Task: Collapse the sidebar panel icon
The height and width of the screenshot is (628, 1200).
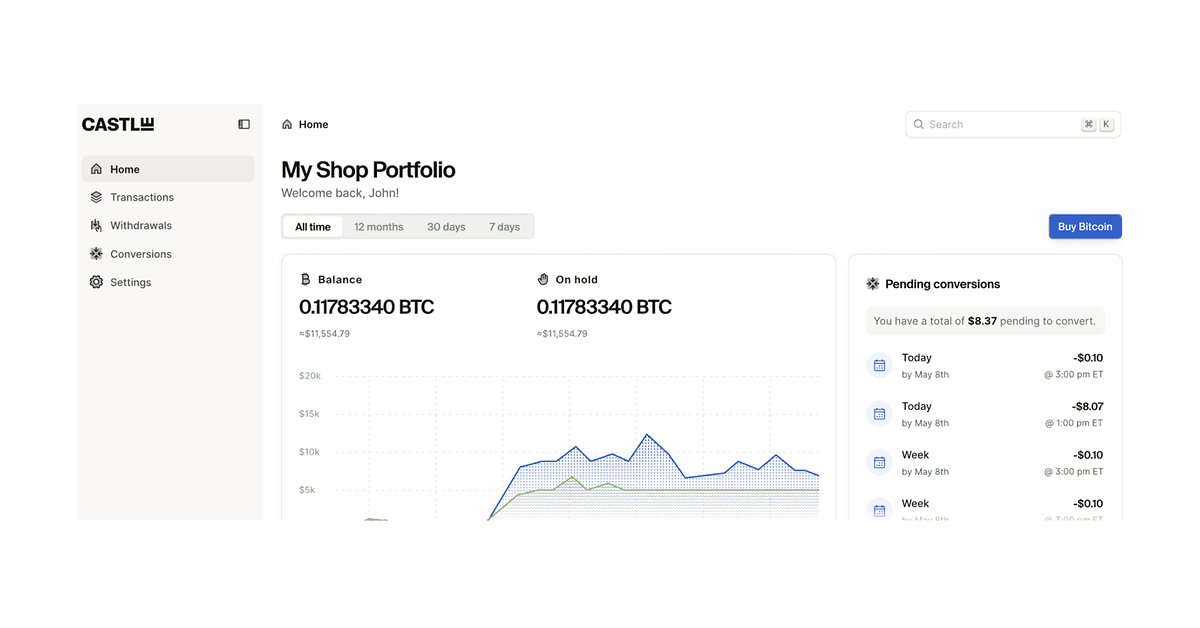Action: (x=244, y=124)
